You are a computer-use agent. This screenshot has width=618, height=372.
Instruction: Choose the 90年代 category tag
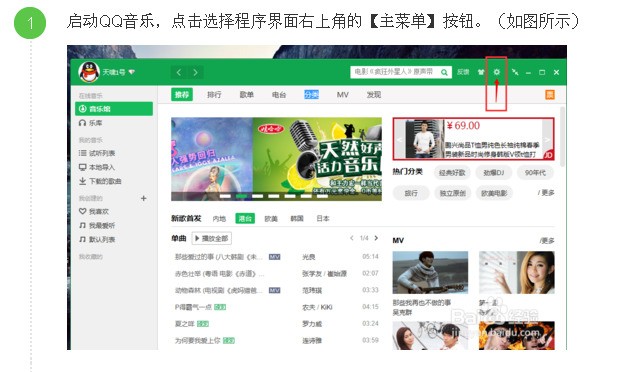(x=535, y=173)
